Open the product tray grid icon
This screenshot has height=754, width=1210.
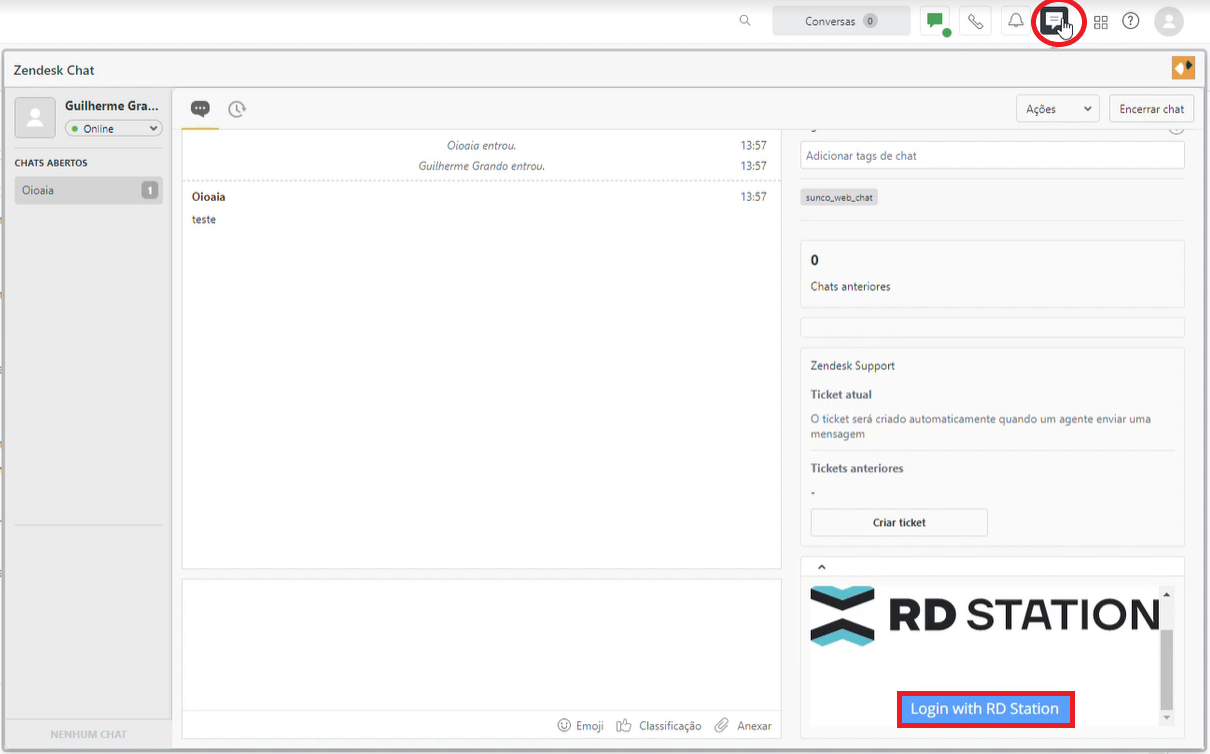1100,20
